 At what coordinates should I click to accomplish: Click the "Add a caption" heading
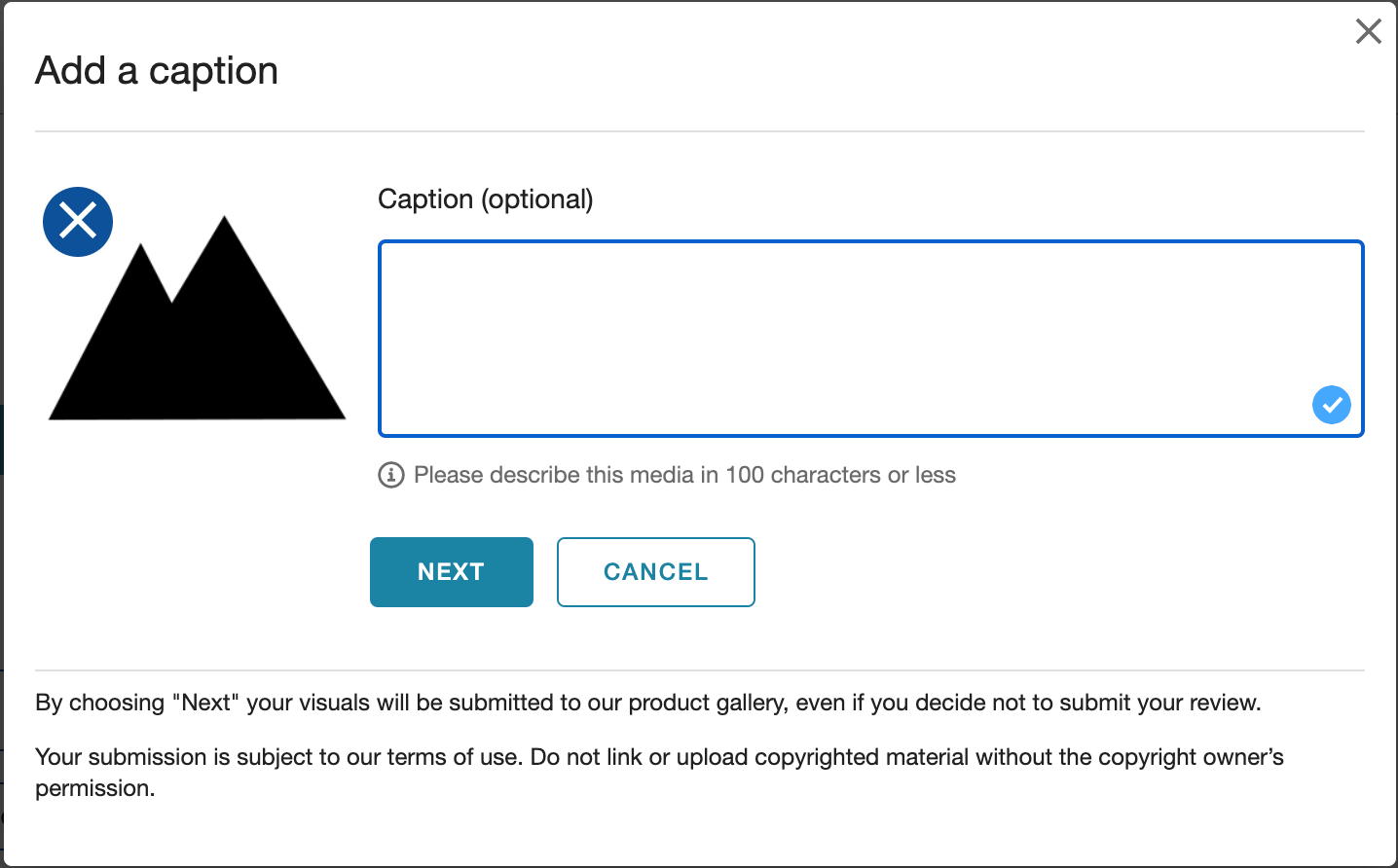[x=157, y=71]
